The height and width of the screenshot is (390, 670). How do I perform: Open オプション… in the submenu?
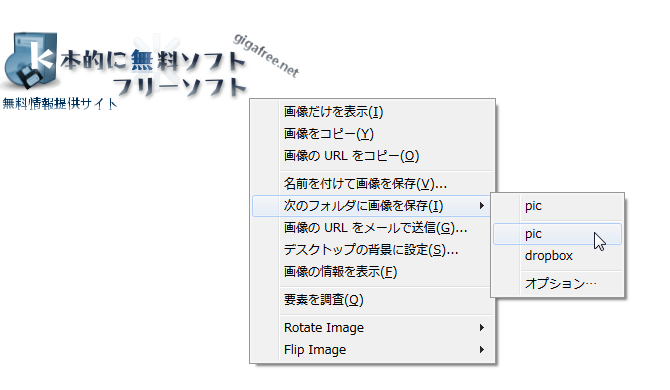click(x=557, y=284)
